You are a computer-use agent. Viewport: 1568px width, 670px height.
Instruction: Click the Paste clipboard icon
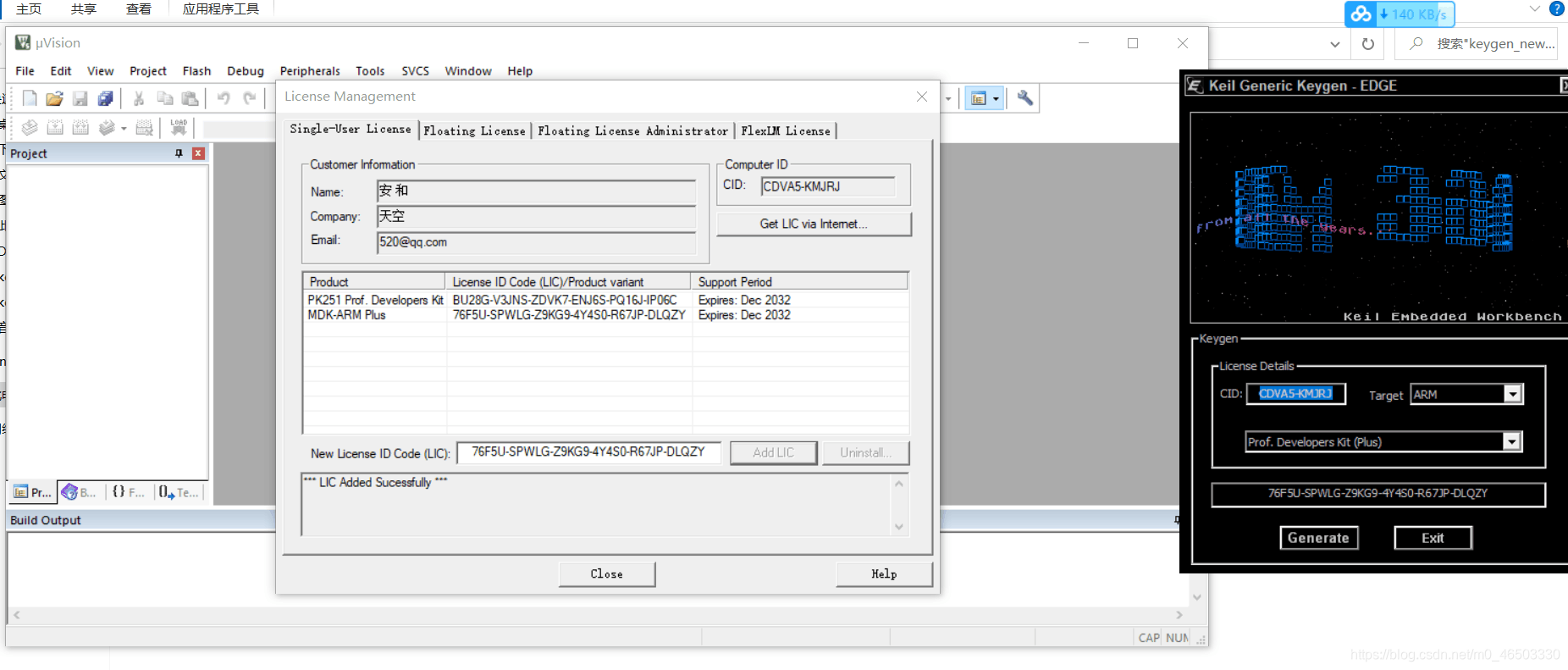[190, 99]
